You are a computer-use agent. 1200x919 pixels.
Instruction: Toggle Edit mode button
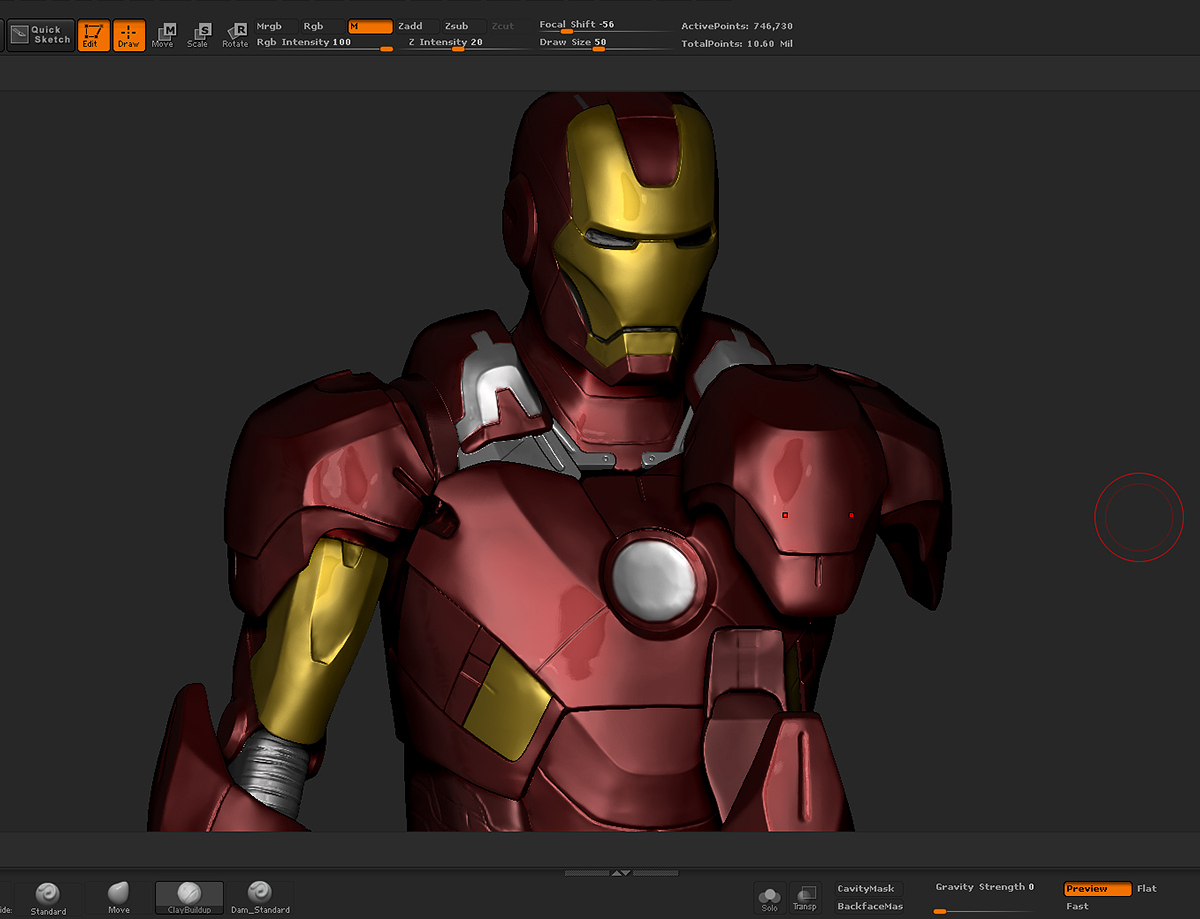click(x=94, y=36)
